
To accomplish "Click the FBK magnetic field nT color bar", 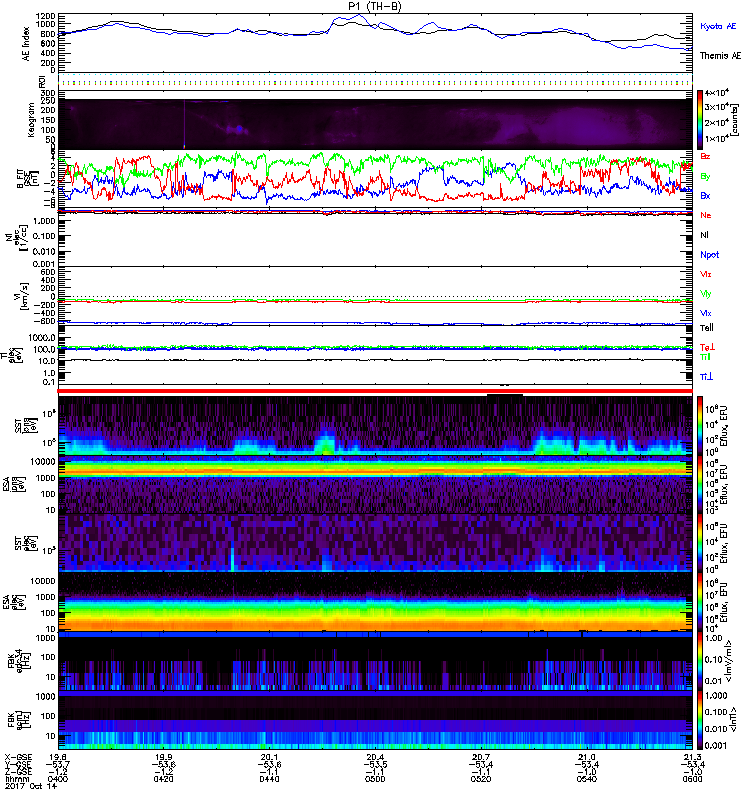I will pyautogui.click(x=699, y=720).
